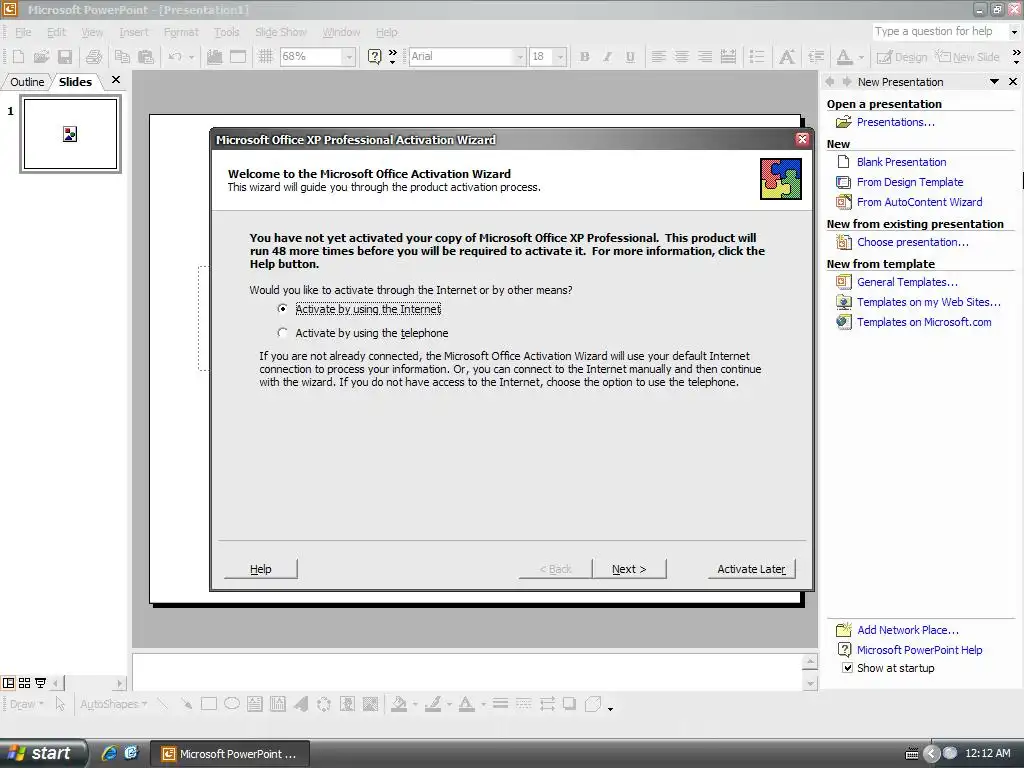Toggle Underline formatting
Image resolution: width=1024 pixels, height=768 pixels.
click(x=630, y=57)
